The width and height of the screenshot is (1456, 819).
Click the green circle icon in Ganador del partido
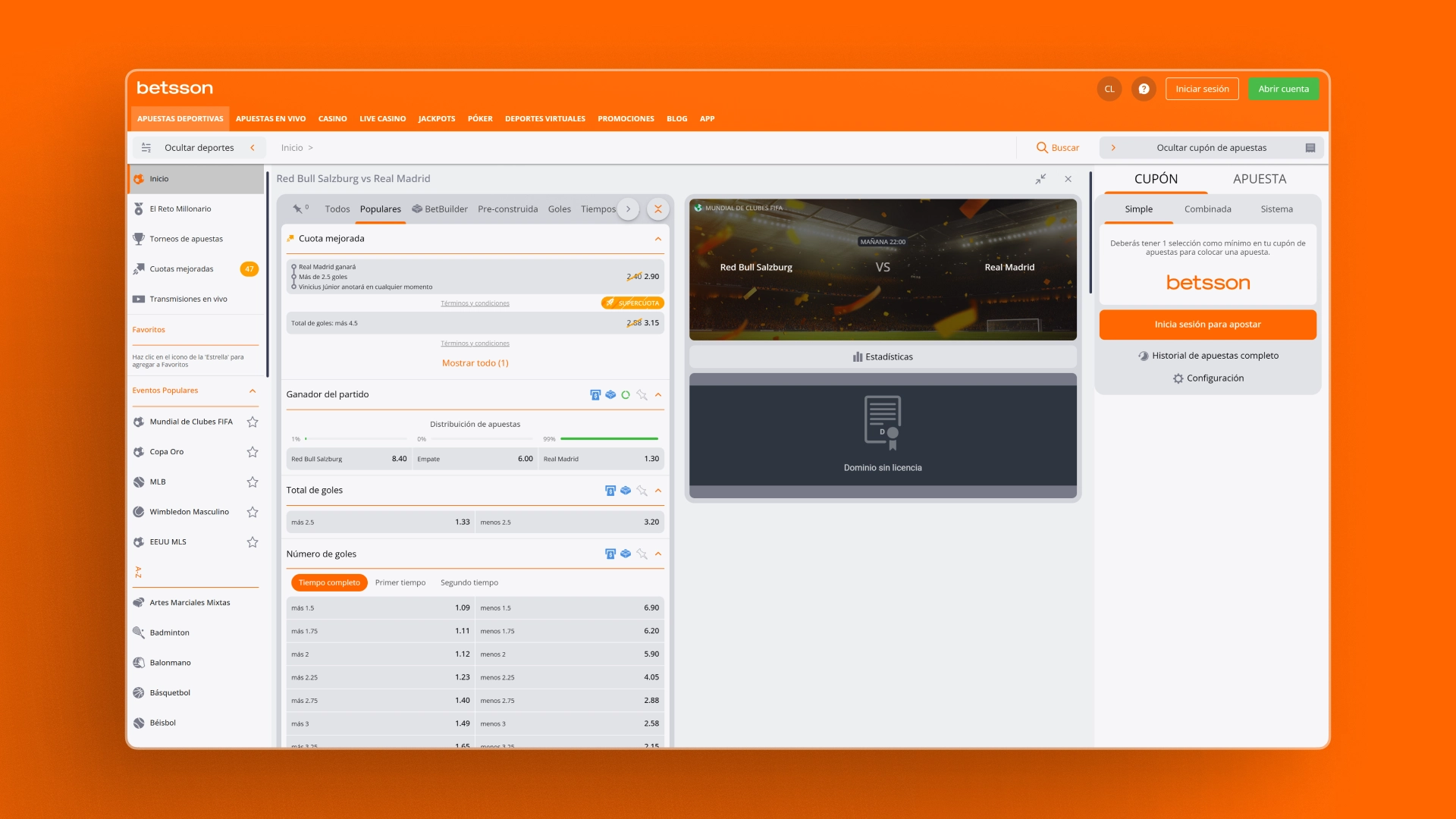click(626, 395)
